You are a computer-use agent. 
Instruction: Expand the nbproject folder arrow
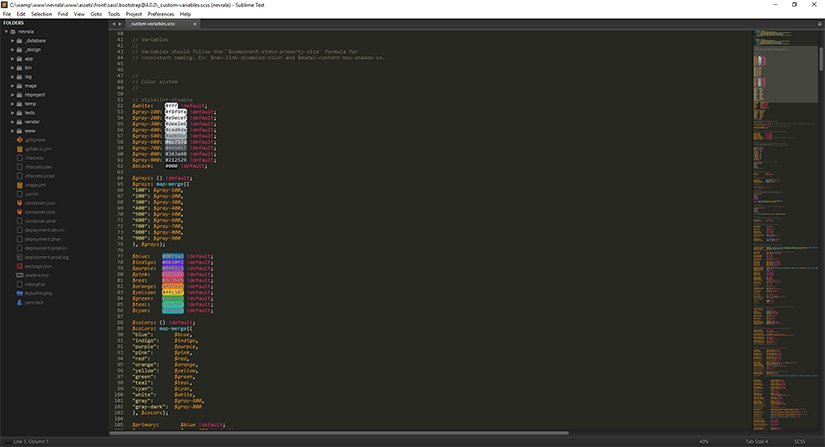click(13, 95)
